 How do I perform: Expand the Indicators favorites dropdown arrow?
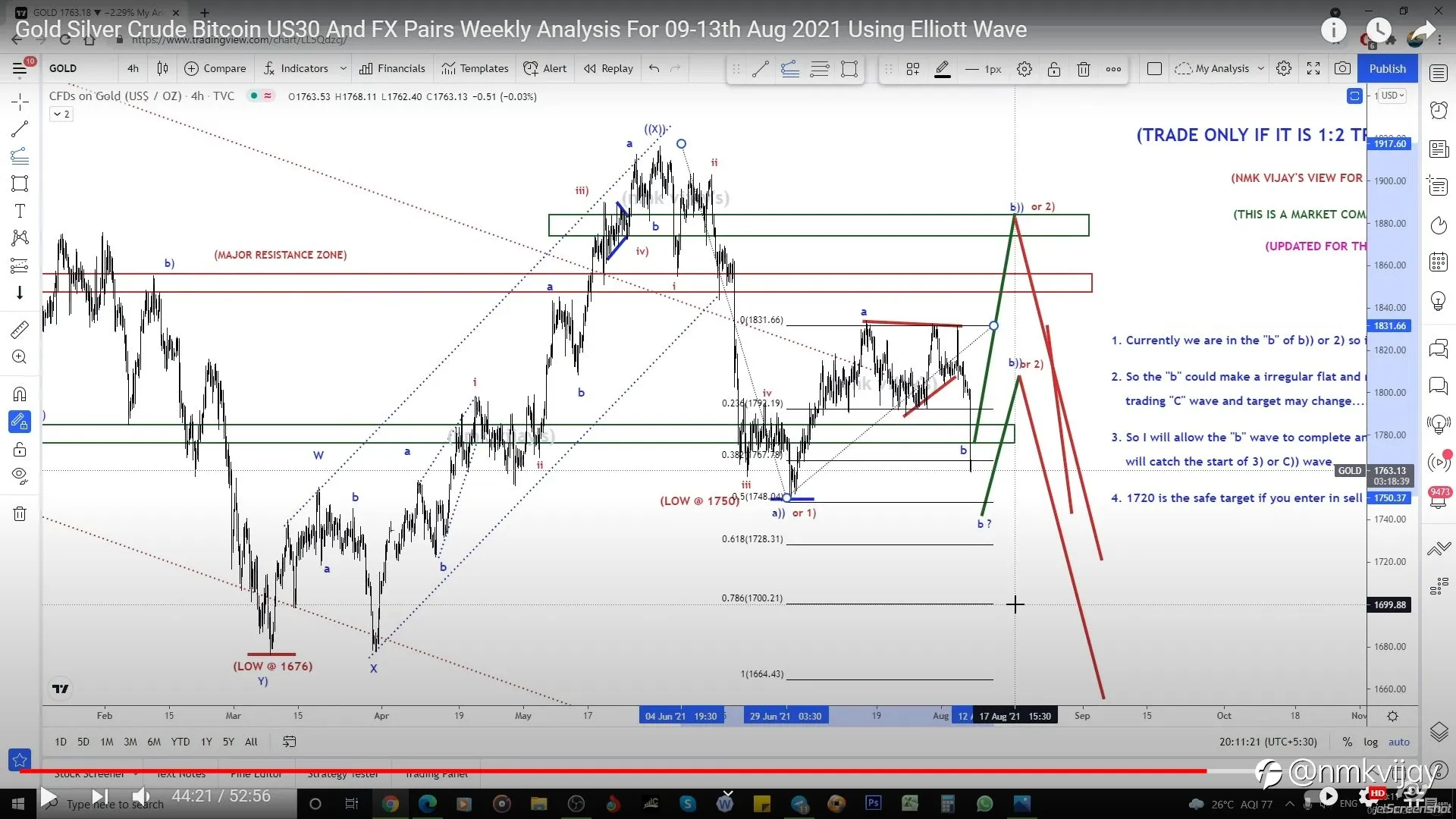pos(343,68)
